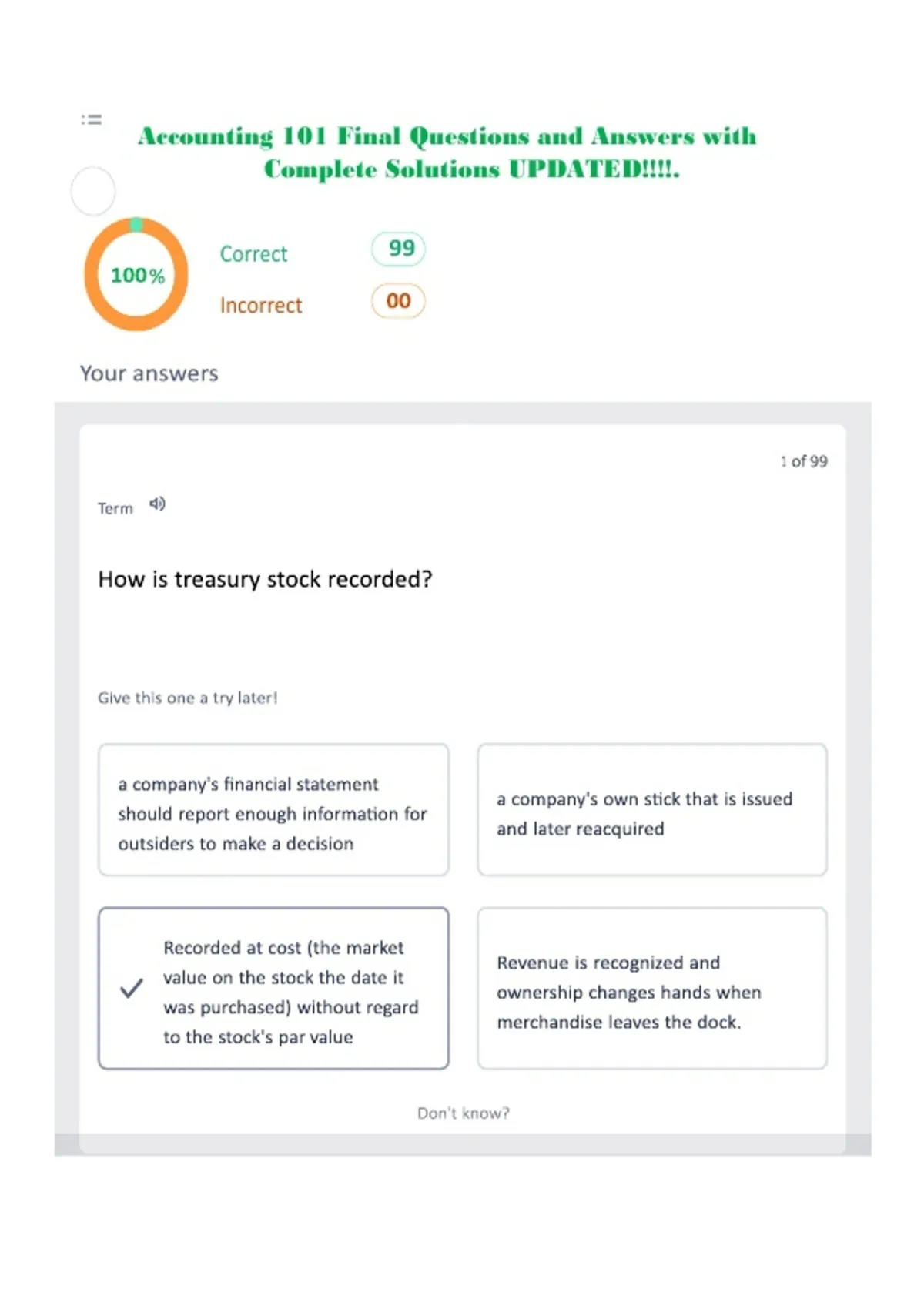The height and width of the screenshot is (1309, 924).
Task: Click the question 'How is treasury stock recorded?'
Action: click(x=265, y=579)
